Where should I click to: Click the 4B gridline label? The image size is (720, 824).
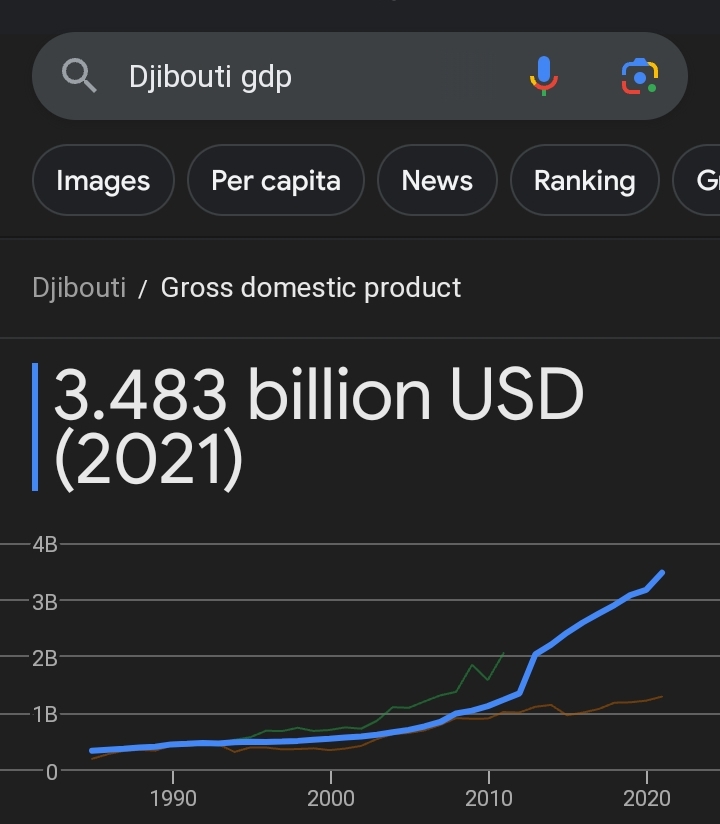(x=45, y=544)
